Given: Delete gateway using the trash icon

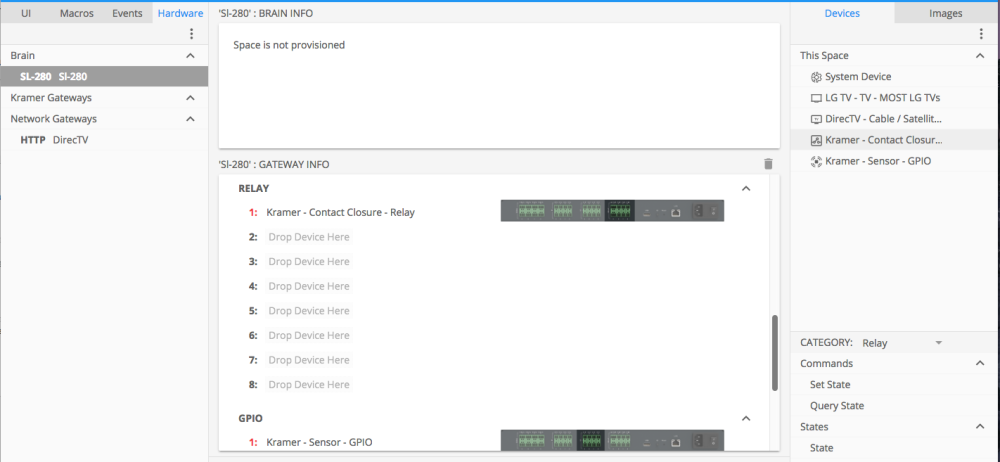Looking at the screenshot, I should coord(768,164).
